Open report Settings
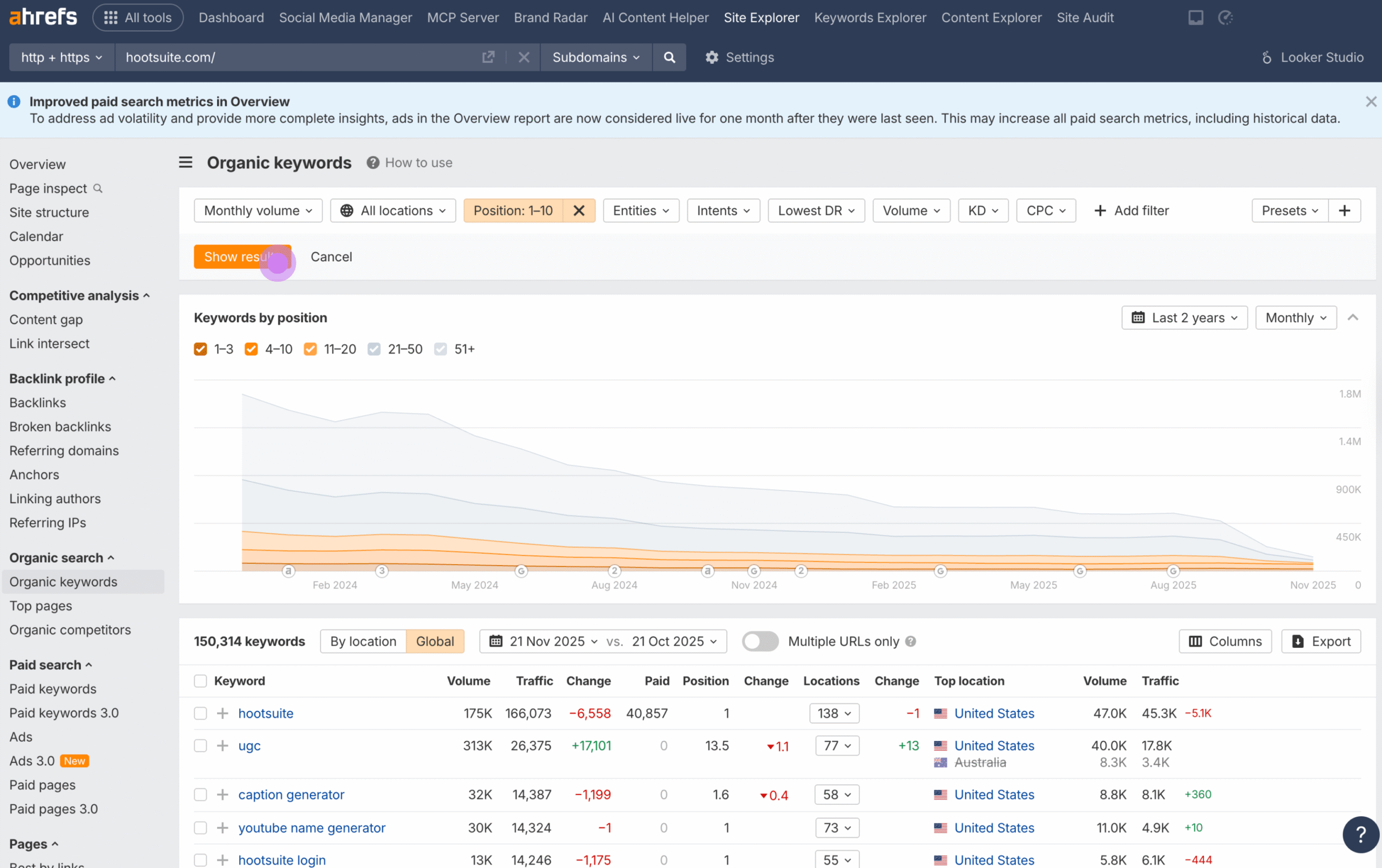Viewport: 1382px width, 868px height. (740, 57)
